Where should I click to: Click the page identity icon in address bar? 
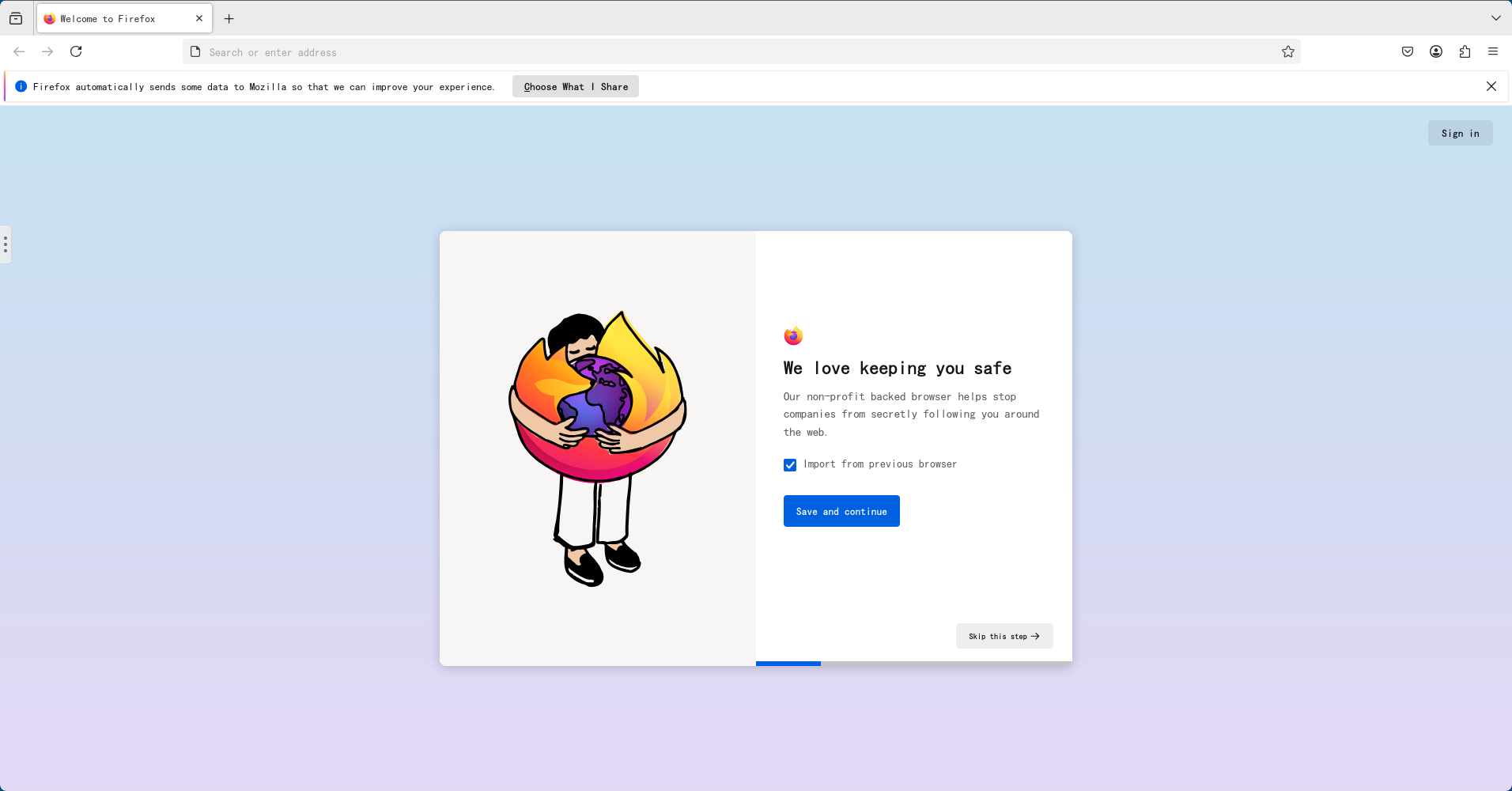pos(195,51)
